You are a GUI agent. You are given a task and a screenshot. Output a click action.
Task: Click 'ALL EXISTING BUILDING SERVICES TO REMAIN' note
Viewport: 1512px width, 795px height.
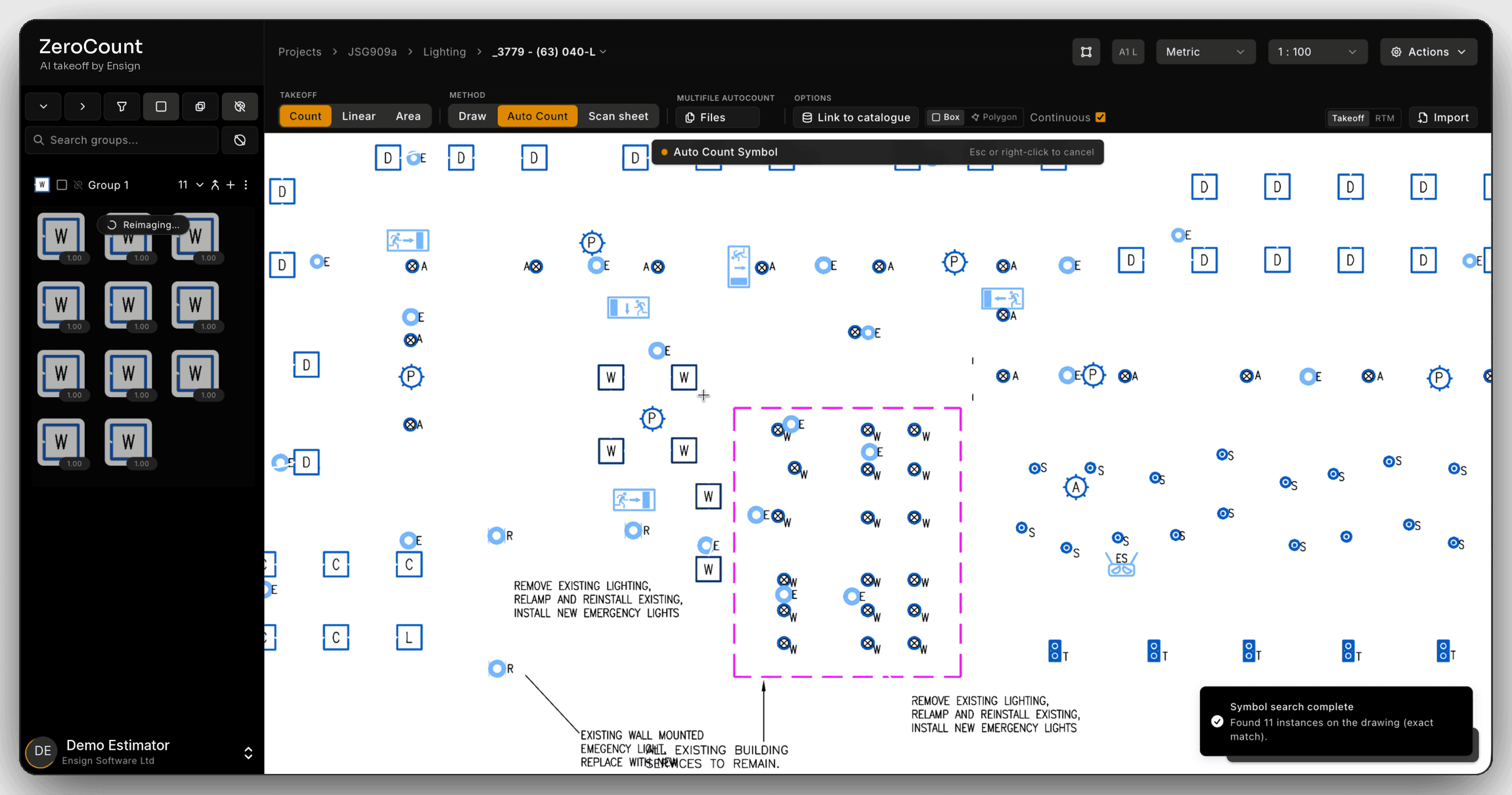pos(717,757)
